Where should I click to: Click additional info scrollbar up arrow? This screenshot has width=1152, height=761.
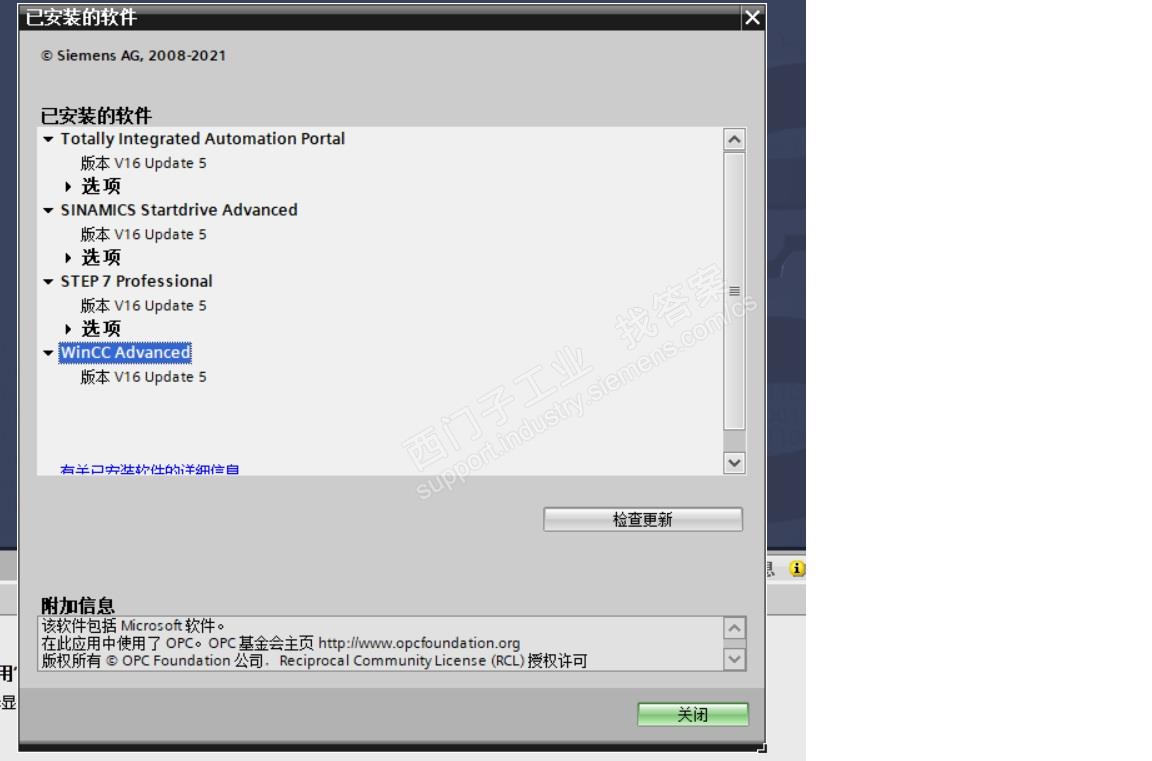point(735,628)
